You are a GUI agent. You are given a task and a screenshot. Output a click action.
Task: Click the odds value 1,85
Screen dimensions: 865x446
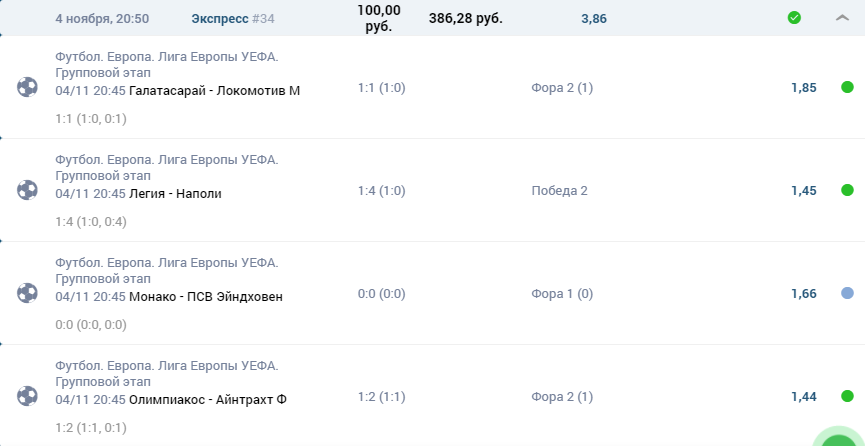pos(804,87)
